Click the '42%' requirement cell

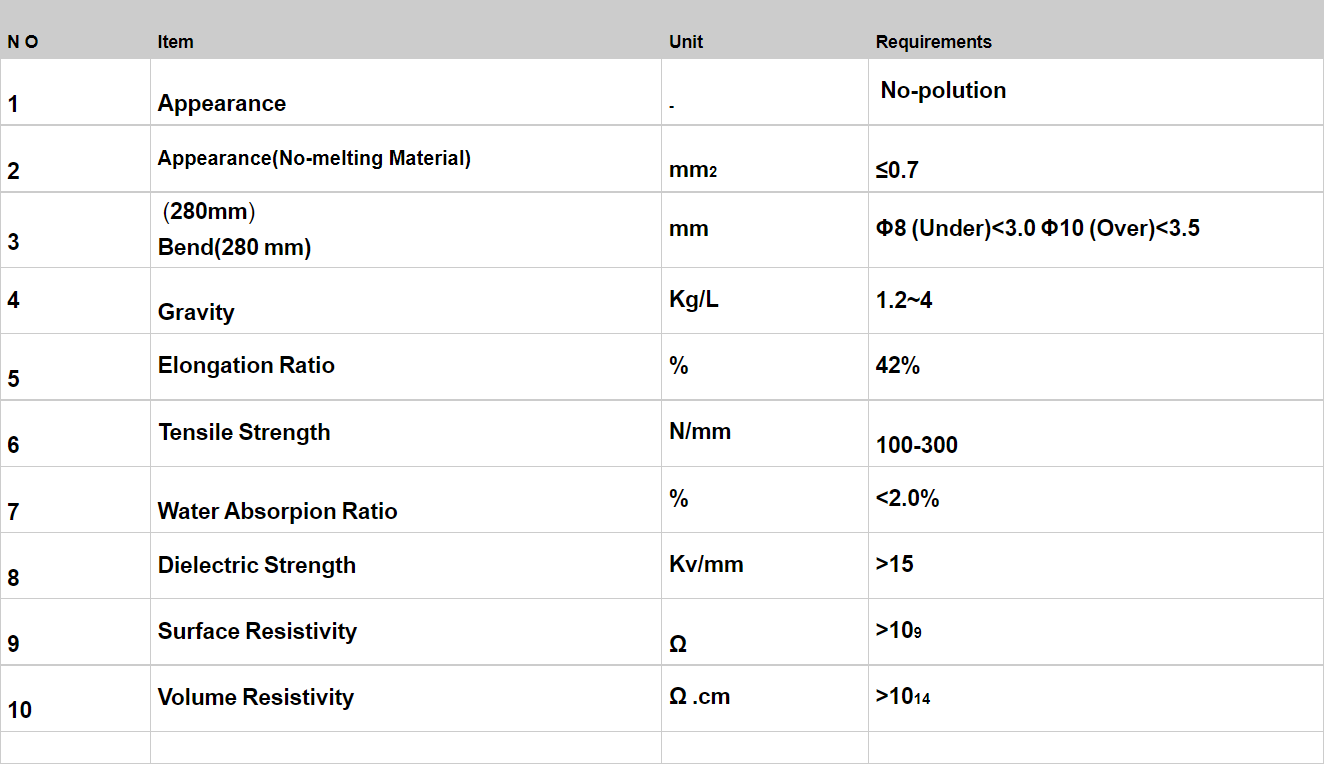click(1096, 367)
